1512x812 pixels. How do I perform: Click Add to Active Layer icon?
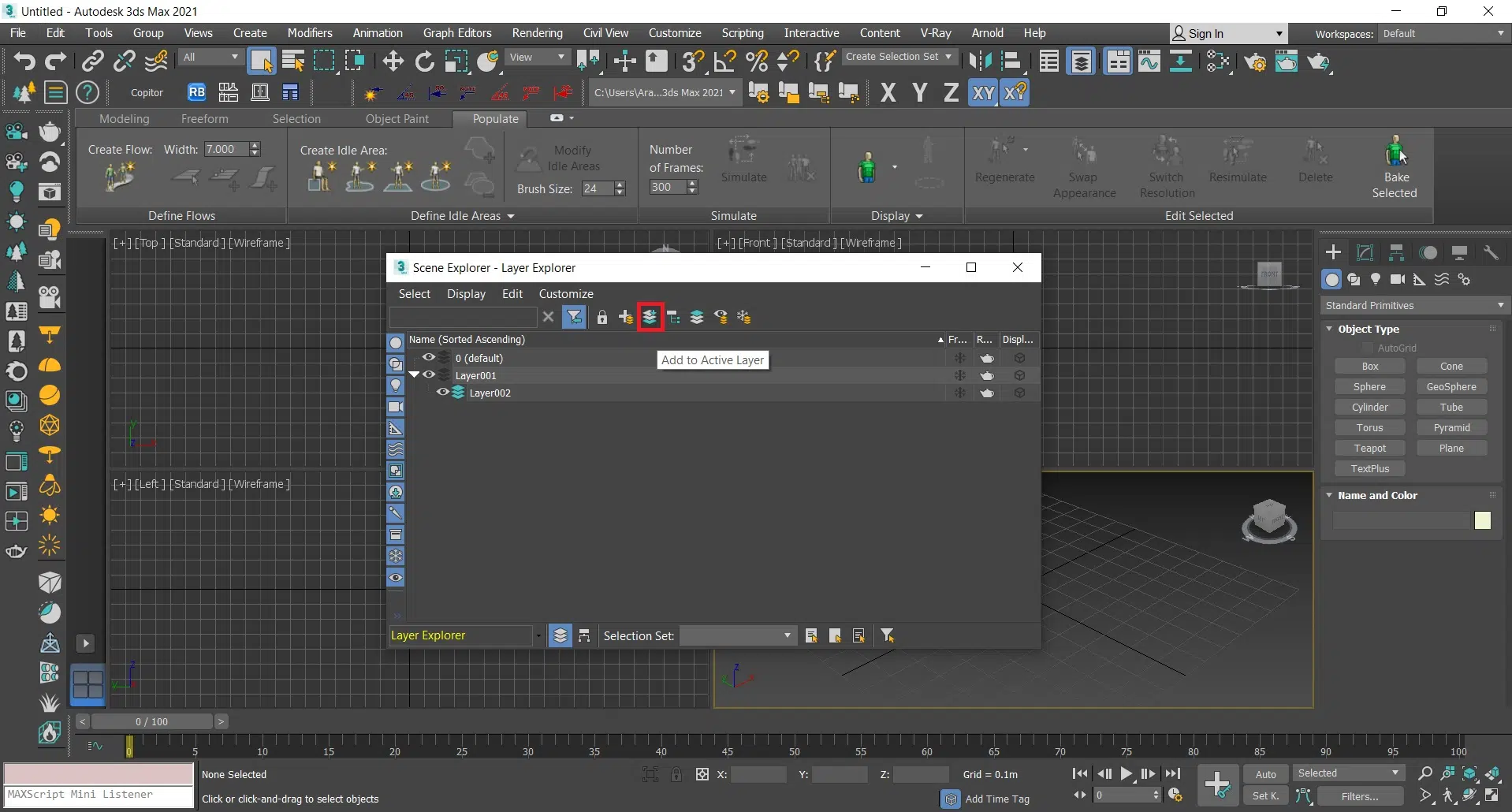click(x=650, y=317)
